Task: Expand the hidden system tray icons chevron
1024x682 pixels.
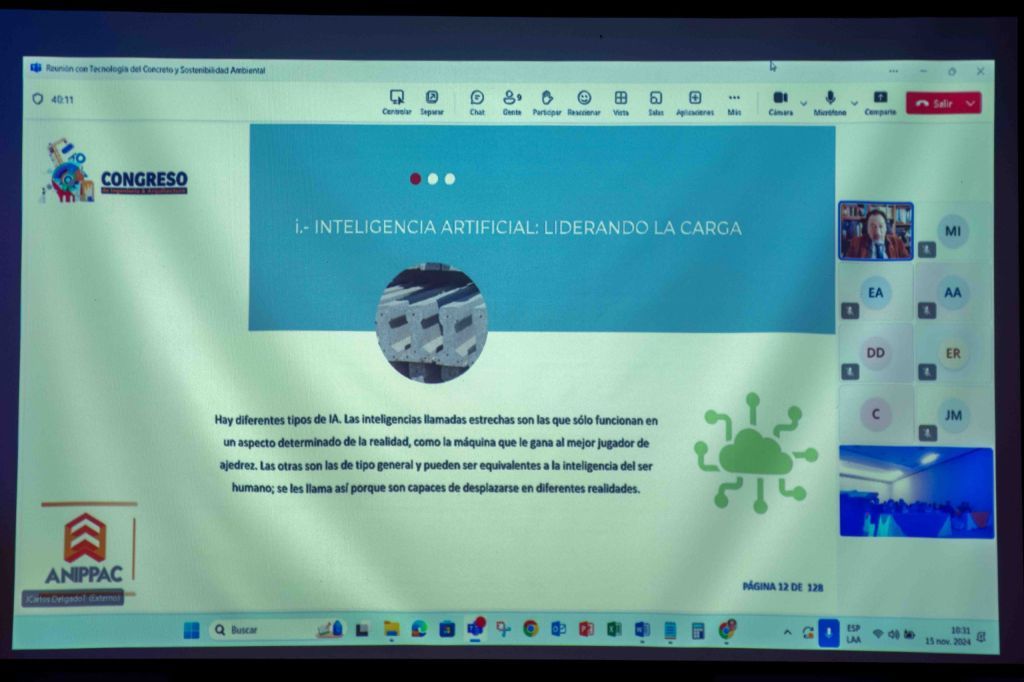Action: [788, 632]
